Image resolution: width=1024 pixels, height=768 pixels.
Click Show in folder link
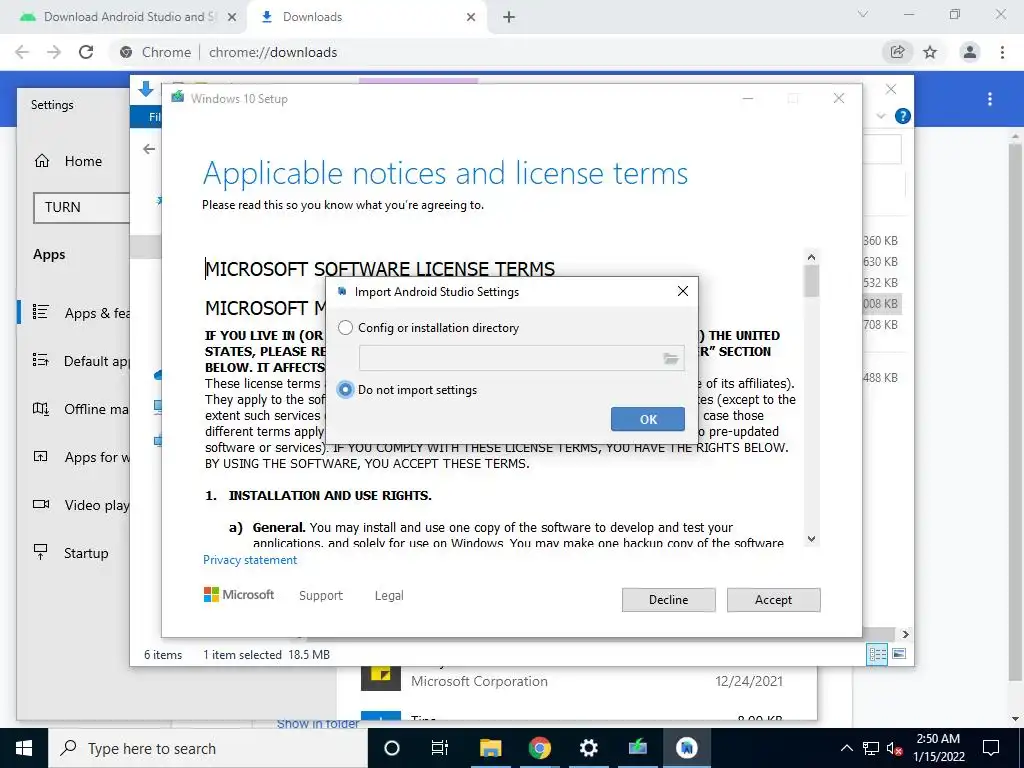317,724
